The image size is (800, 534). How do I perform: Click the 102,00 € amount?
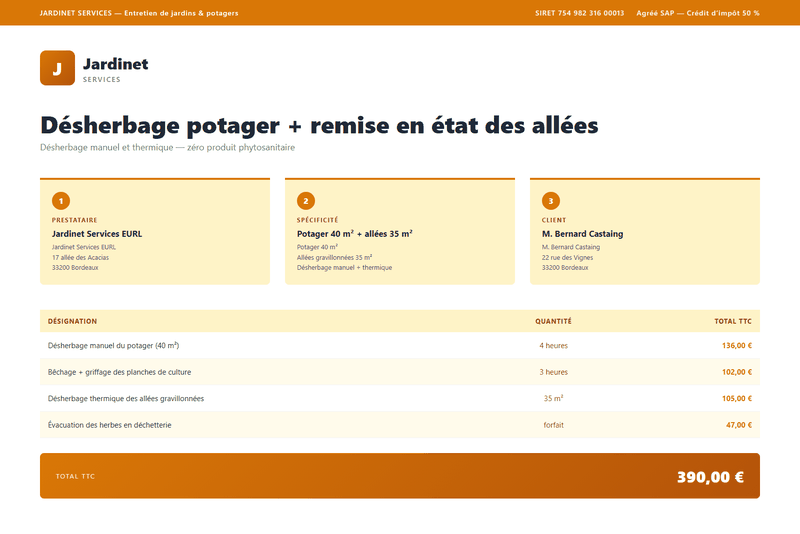[x=737, y=372]
